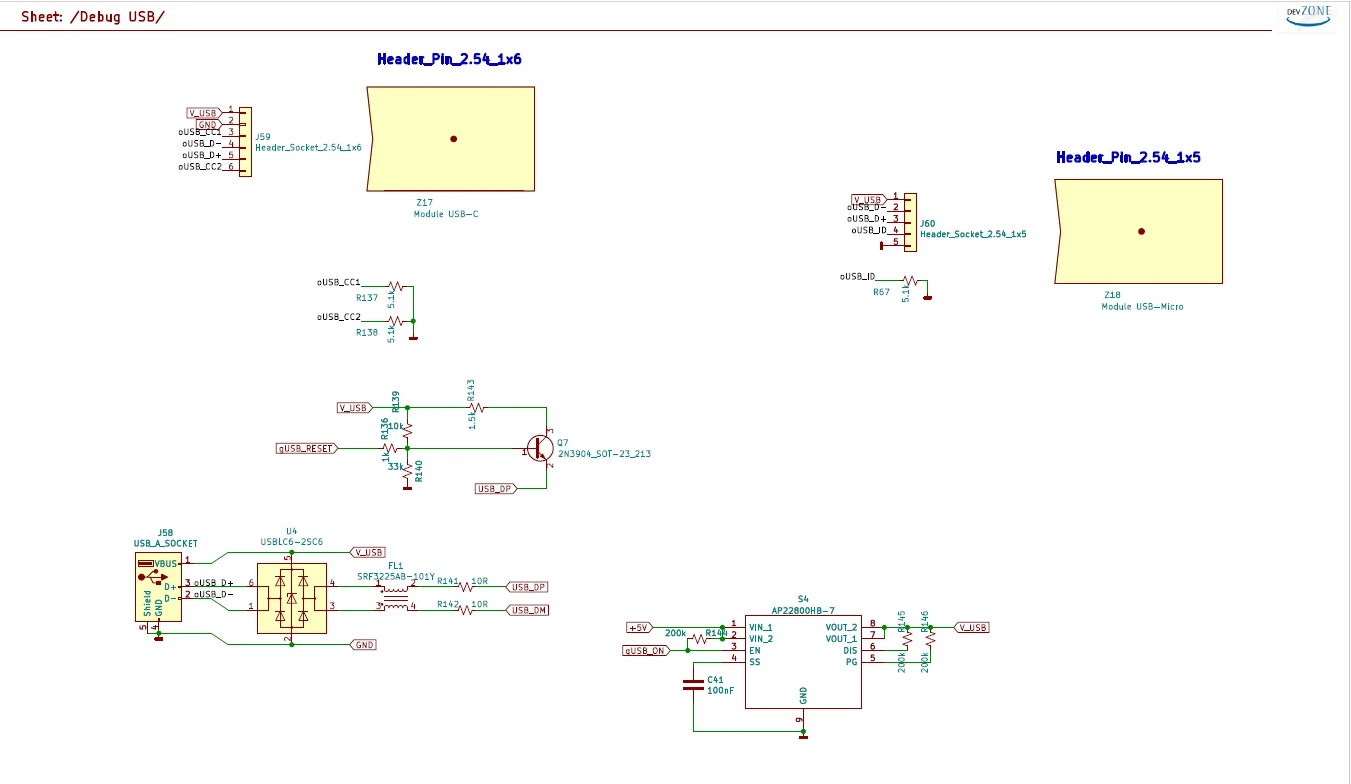The image size is (1351, 784).
Task: Select the R138 resistor symbol
Action: pos(394,320)
